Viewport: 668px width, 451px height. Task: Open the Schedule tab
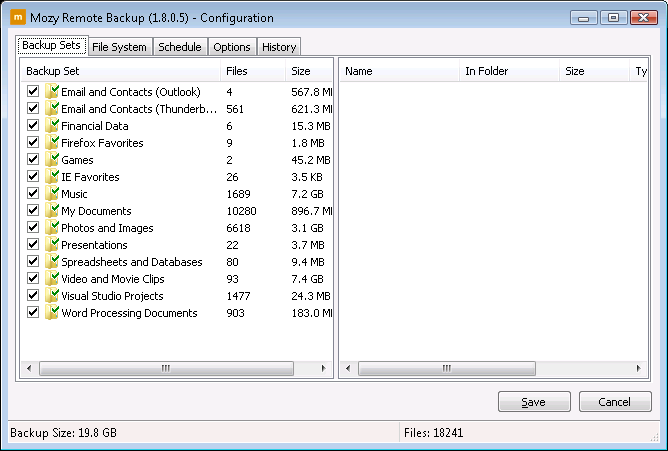pos(180,47)
